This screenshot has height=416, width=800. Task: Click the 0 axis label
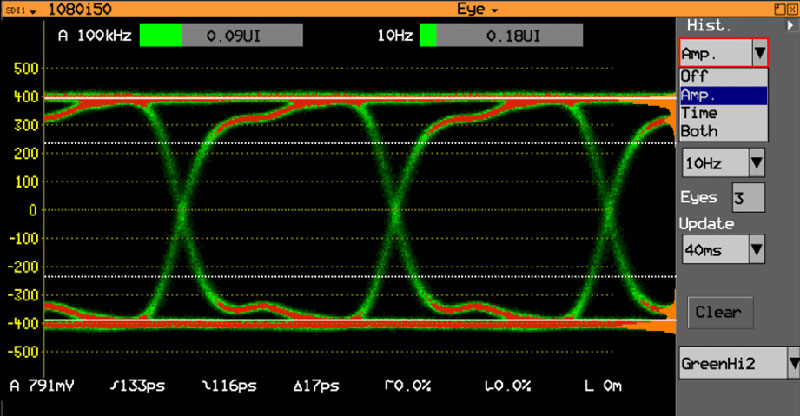[x=33, y=210]
